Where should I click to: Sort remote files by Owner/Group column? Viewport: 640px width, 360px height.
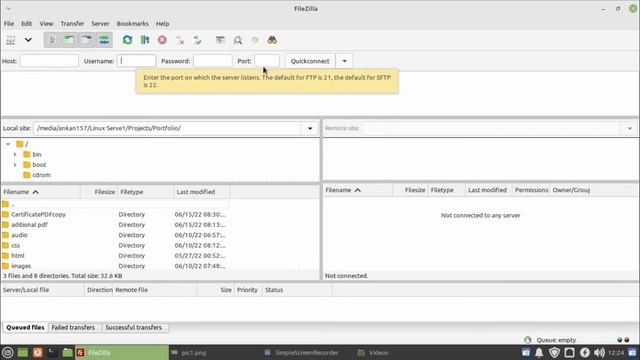(x=570, y=190)
